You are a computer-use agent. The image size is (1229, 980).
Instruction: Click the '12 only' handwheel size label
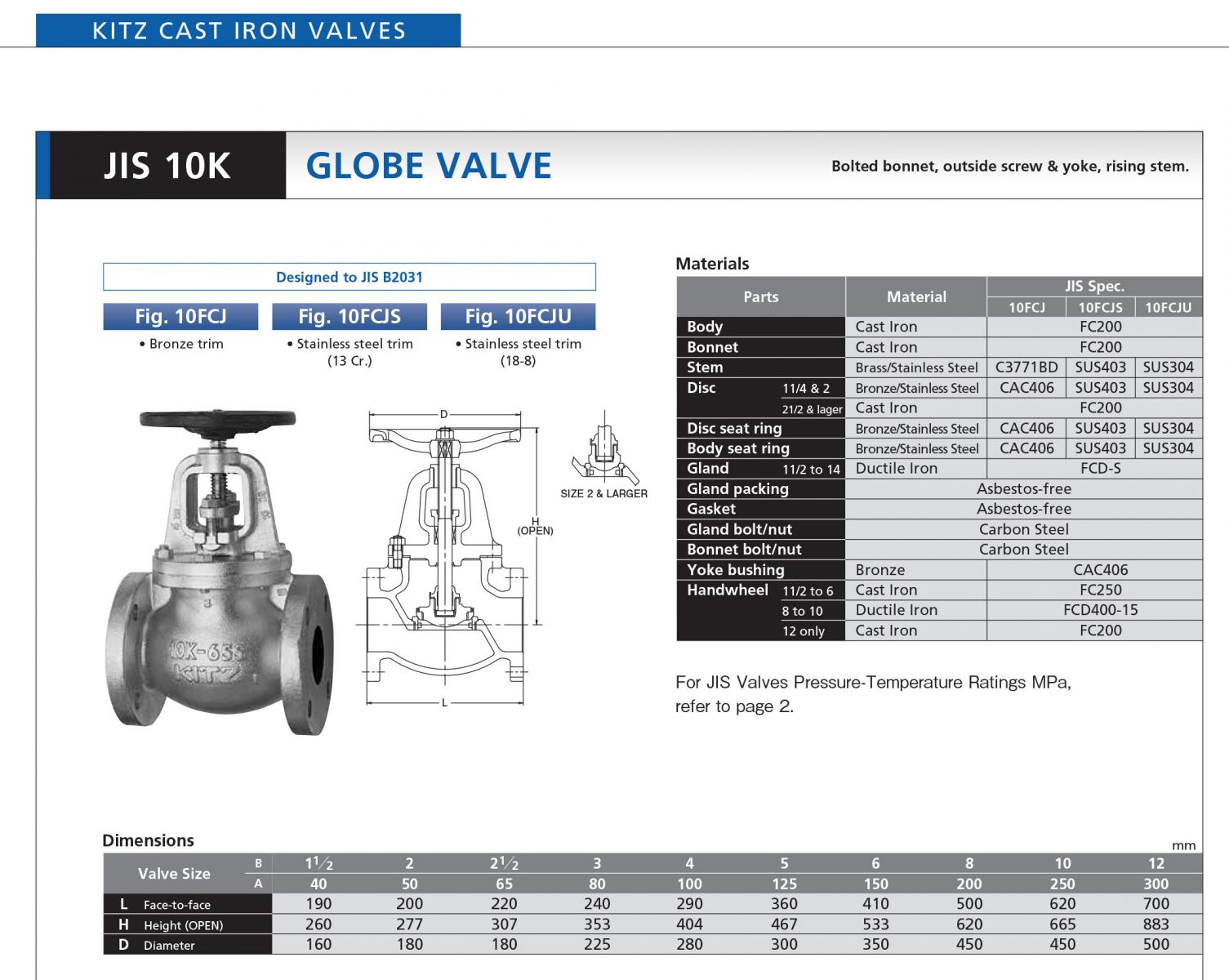[804, 631]
